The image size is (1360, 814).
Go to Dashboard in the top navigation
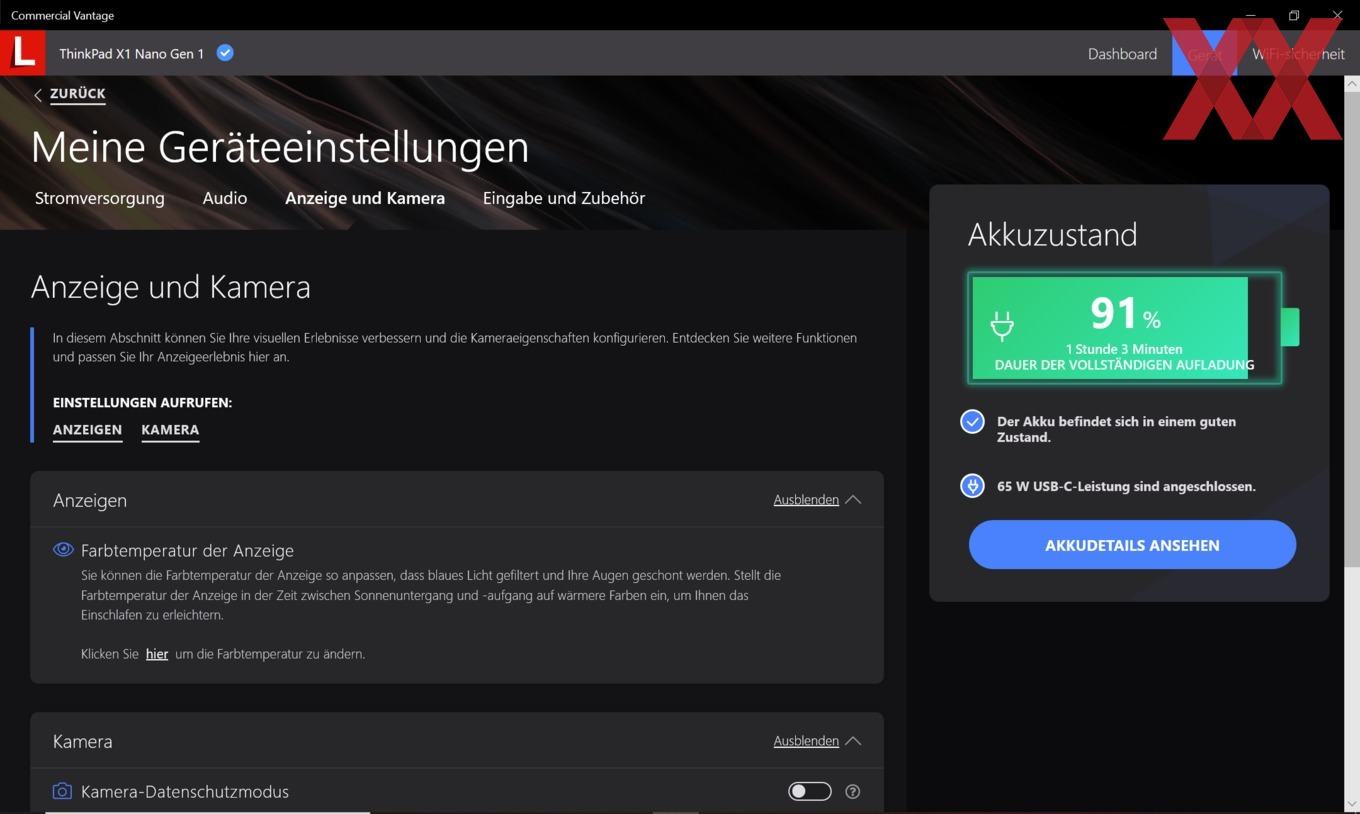(1122, 54)
